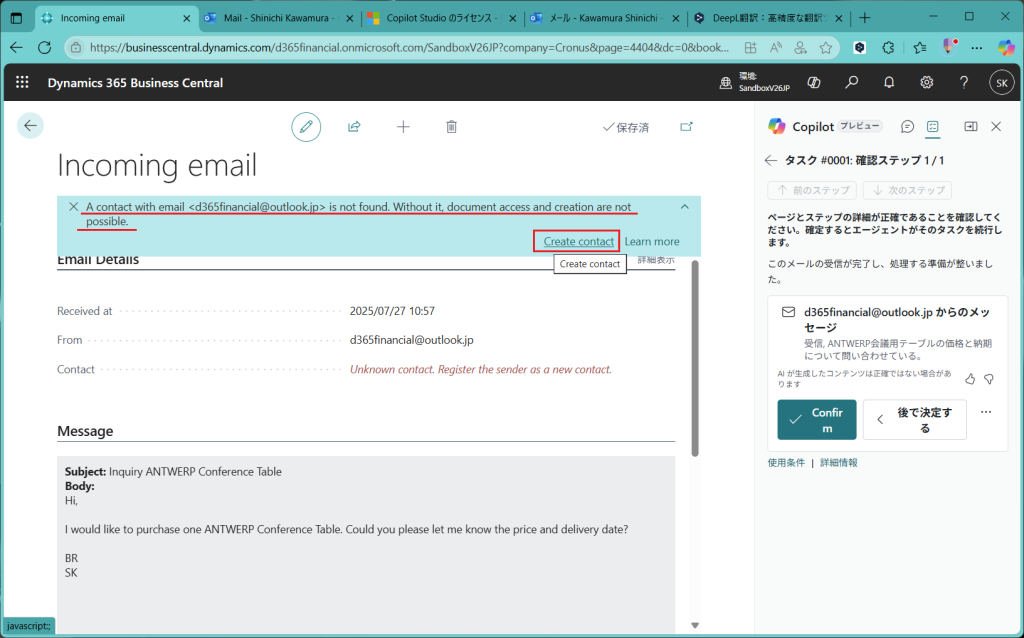Screen dimensions: 1024x638
Task: Click the browser back arrow
Action: [16, 47]
